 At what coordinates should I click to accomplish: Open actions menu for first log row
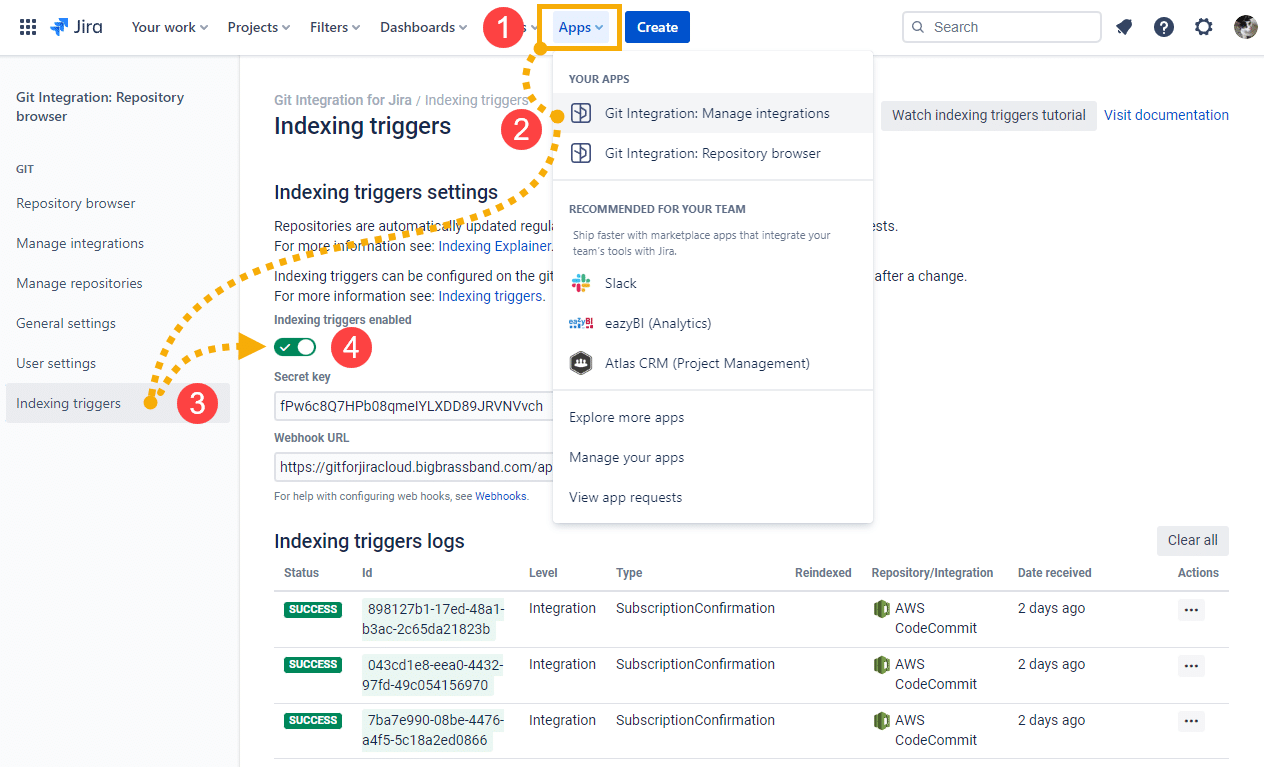pos(1190,610)
